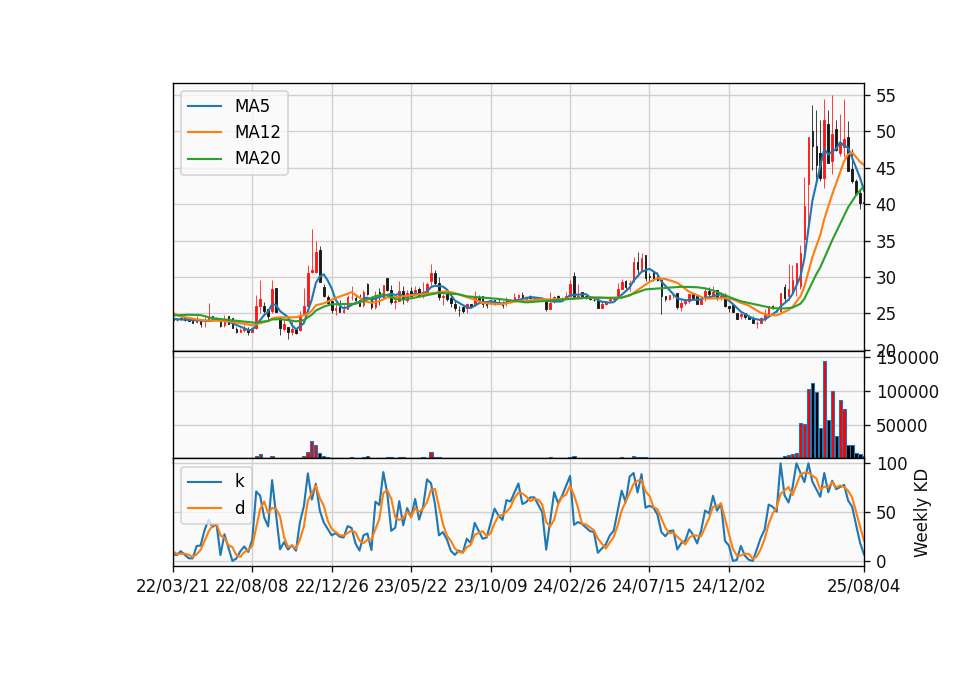Click the volume axis value 50000
Screen dimensions: 960x690
[902, 426]
